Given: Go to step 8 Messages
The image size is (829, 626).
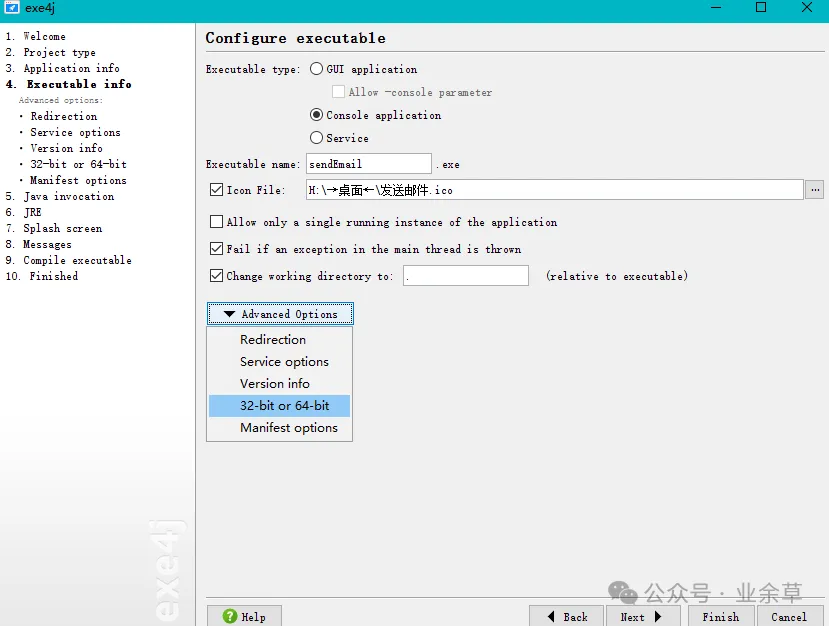Looking at the screenshot, I should (x=39, y=244).
